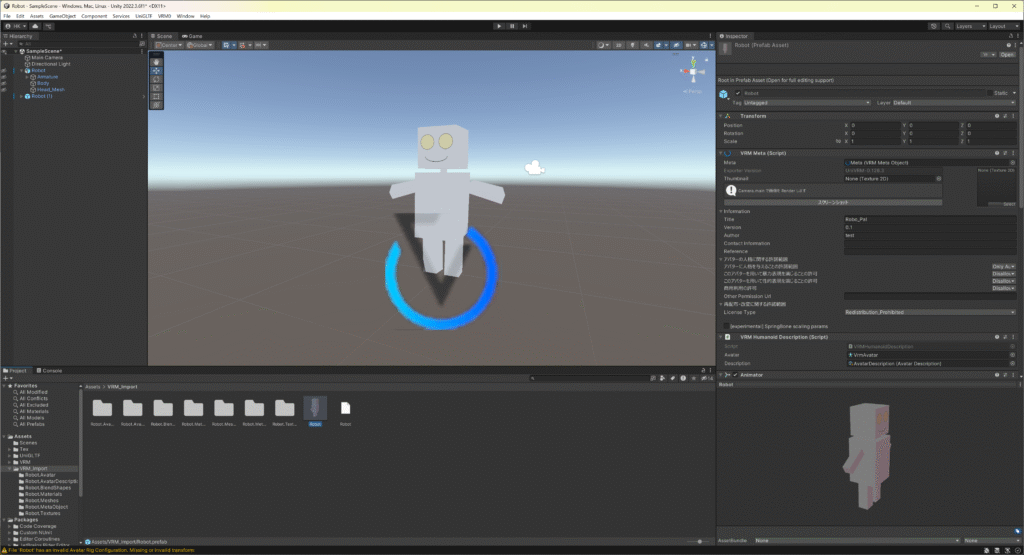Select Directional Light in Hierarchy
This screenshot has height=555, width=1024.
click(51, 64)
